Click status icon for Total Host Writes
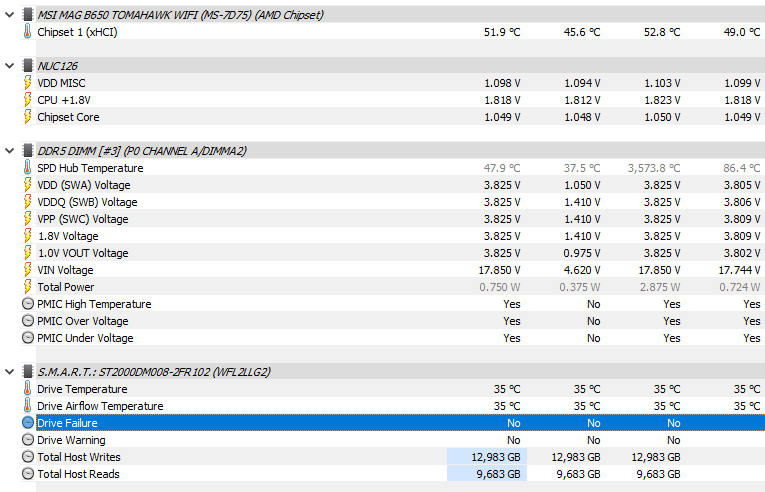The width and height of the screenshot is (765, 492). click(x=28, y=457)
